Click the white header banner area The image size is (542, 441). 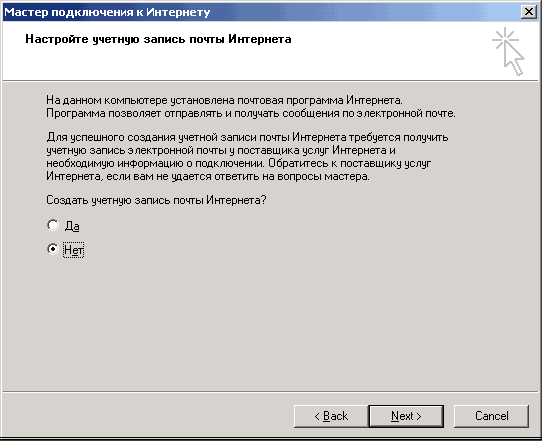(x=270, y=51)
